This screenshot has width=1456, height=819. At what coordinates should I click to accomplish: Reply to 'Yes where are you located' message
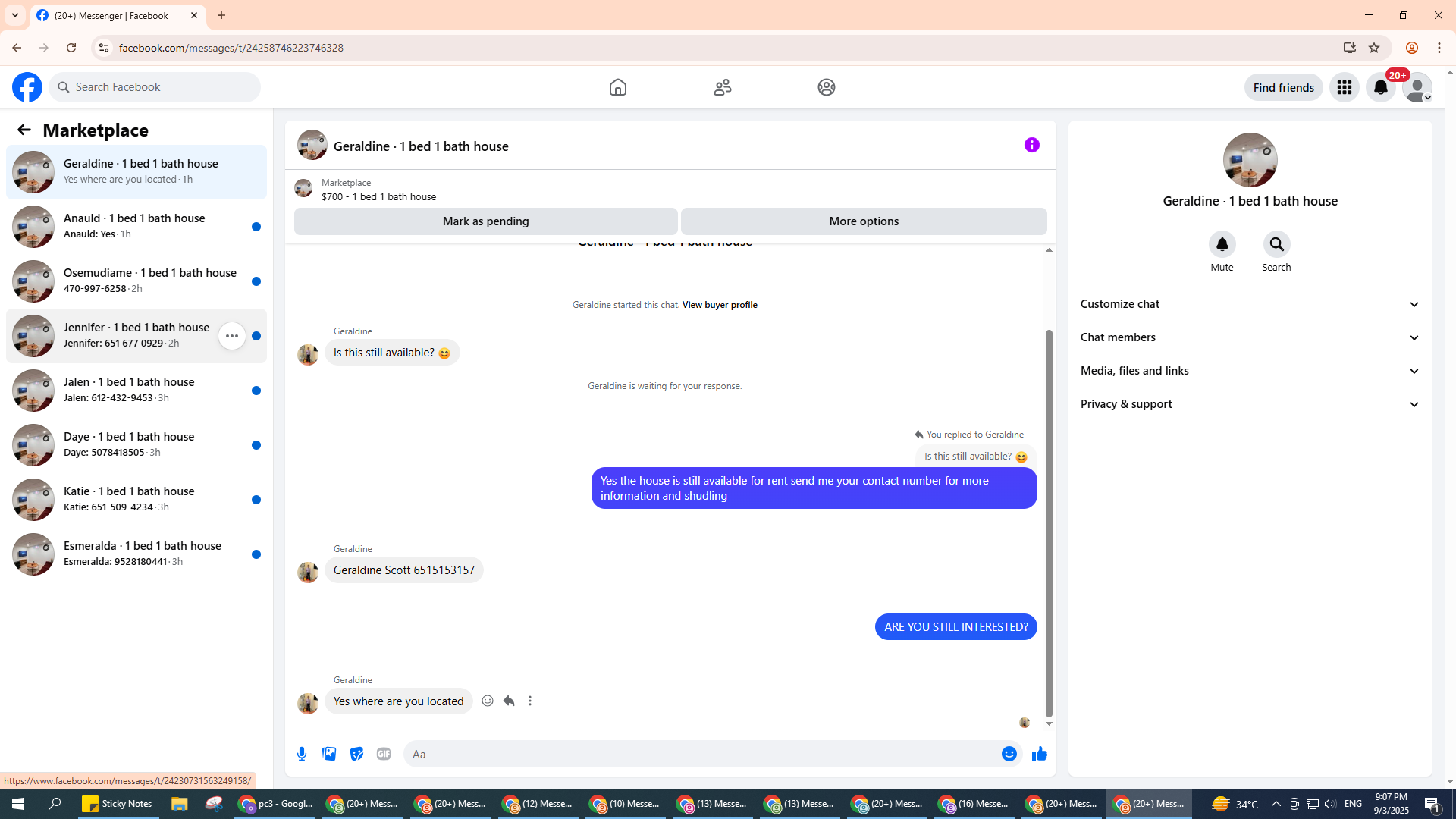tap(509, 701)
